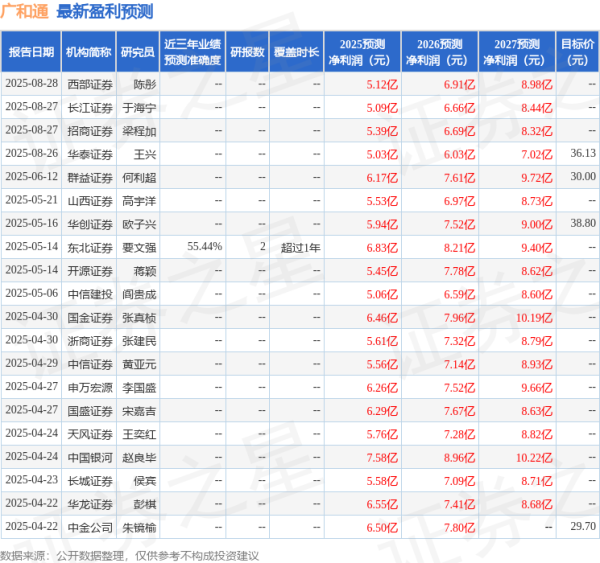Click the 最新盈利预测 heading

tap(105, 11)
